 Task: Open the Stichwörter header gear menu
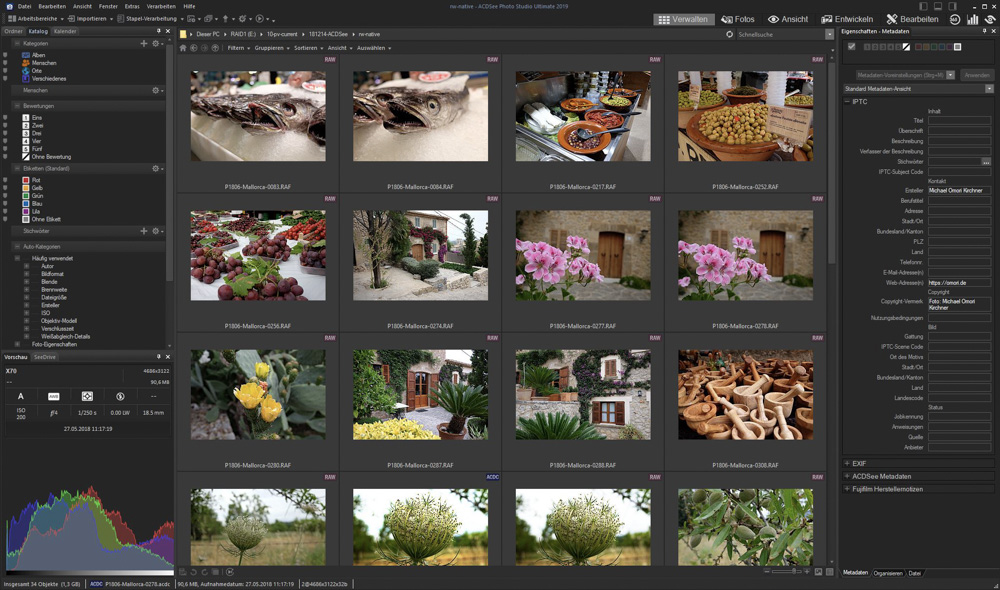156,231
